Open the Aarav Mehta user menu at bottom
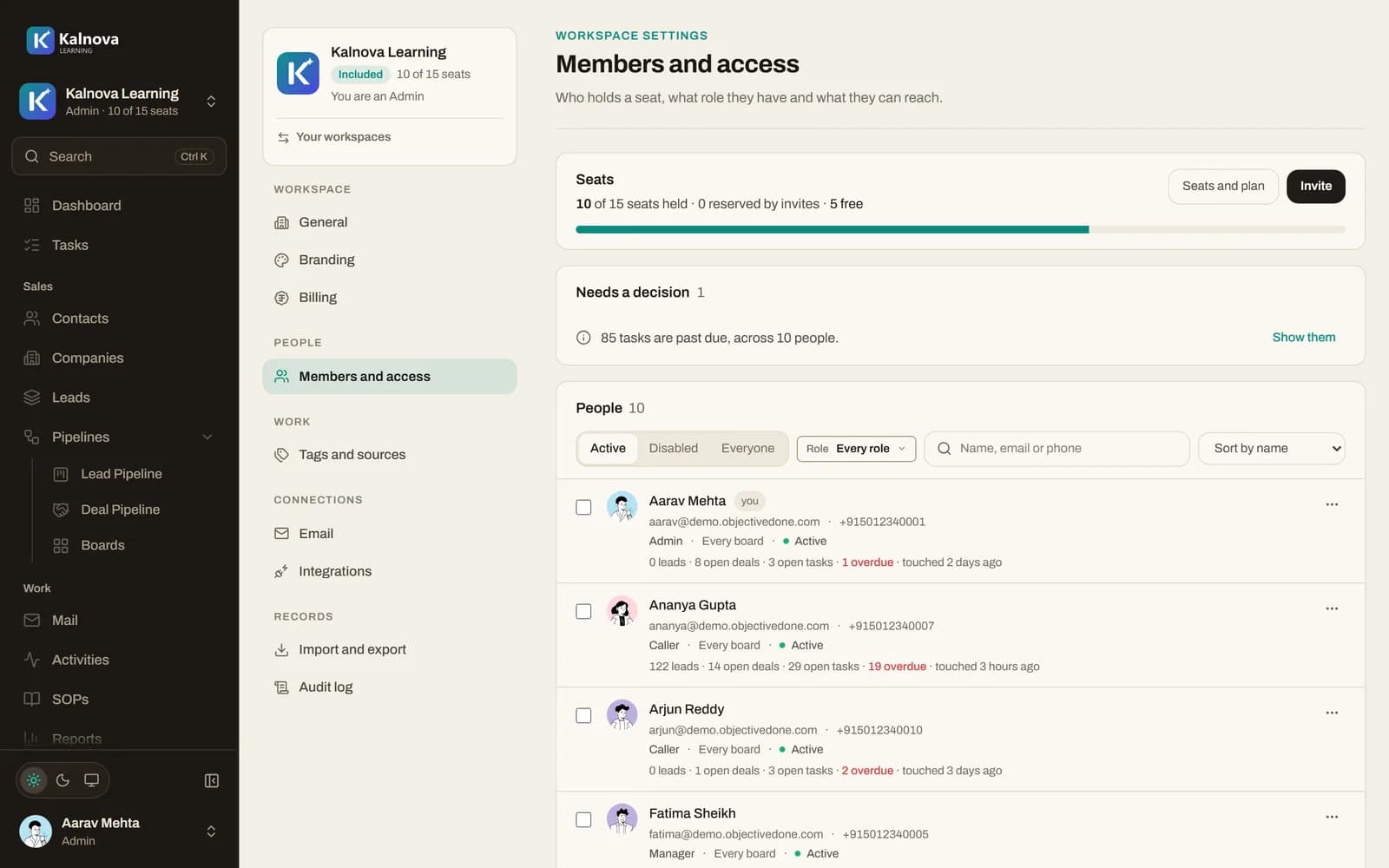Screen dimensions: 1389x868 (119, 832)
